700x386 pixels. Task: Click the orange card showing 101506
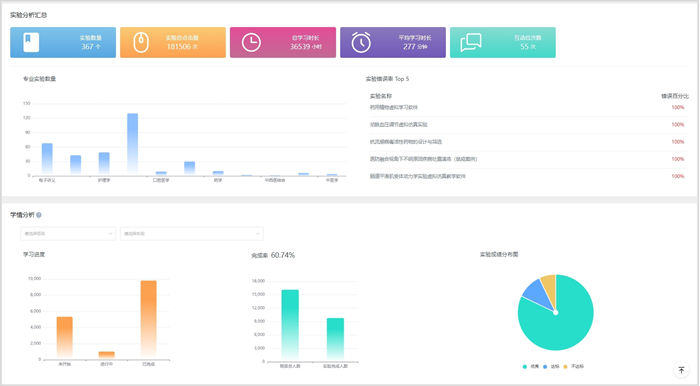(x=173, y=42)
